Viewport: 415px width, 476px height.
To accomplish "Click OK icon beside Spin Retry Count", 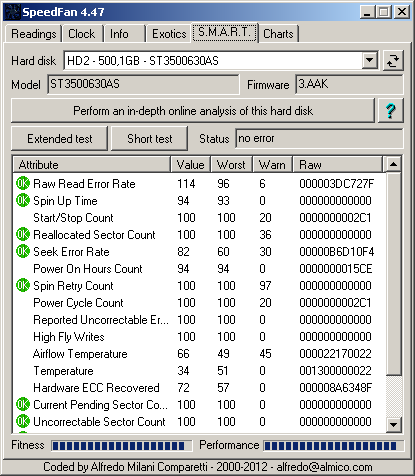I will (23, 285).
